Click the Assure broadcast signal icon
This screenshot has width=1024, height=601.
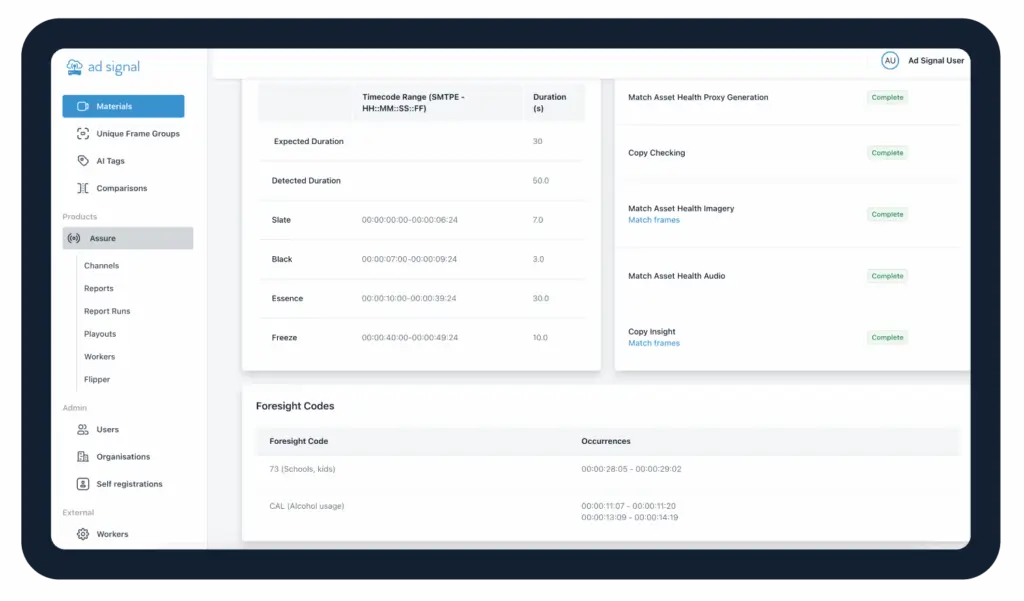(x=74, y=238)
